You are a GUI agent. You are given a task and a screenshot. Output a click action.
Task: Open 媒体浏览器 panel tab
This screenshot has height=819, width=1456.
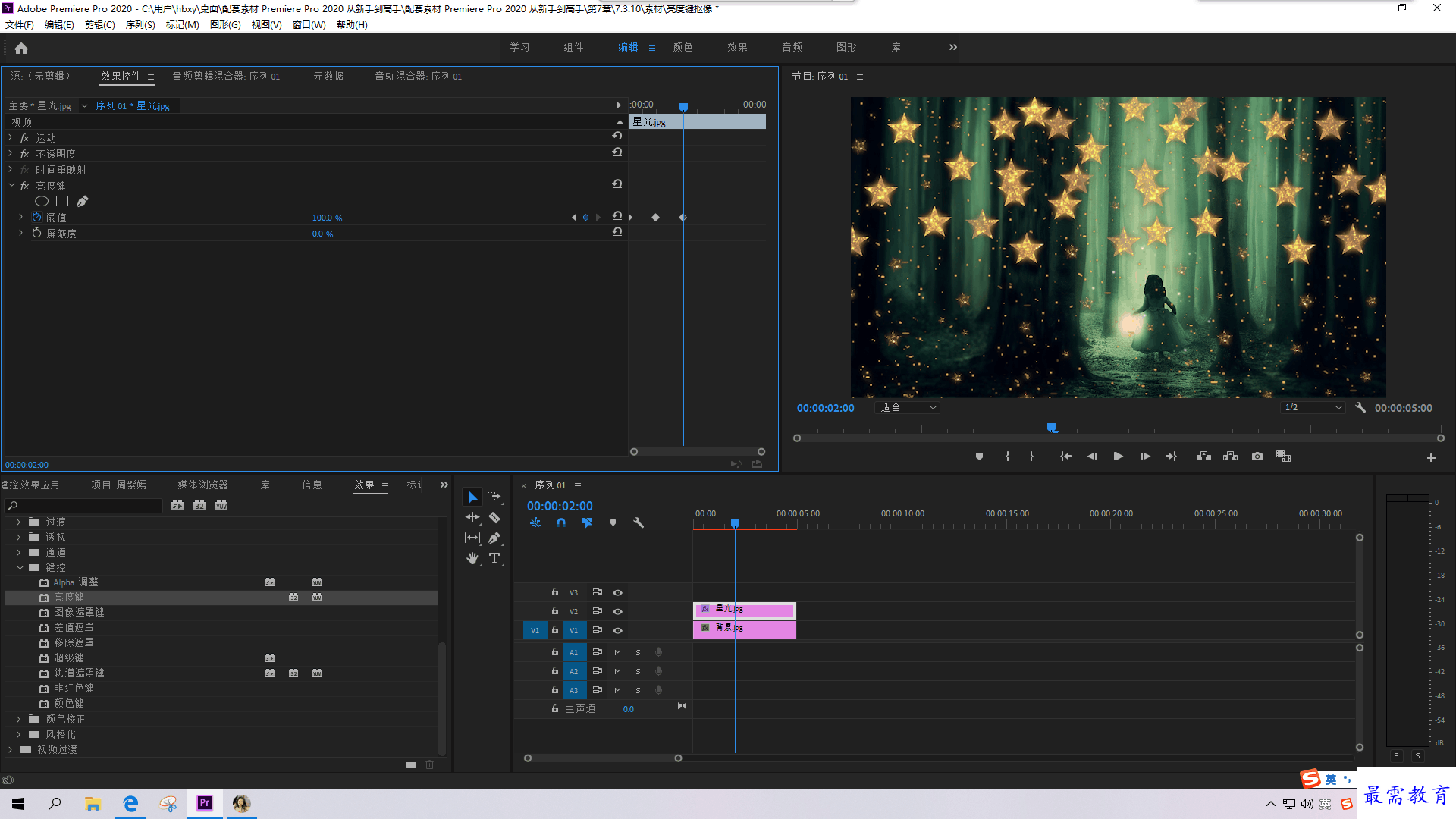[202, 485]
